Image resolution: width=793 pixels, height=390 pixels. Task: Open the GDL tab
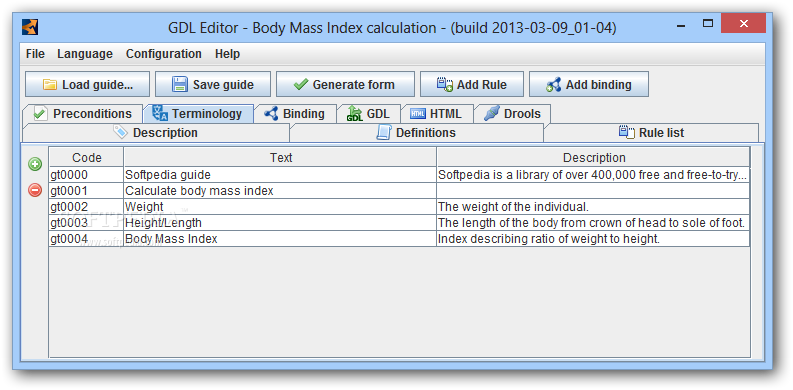tap(369, 114)
